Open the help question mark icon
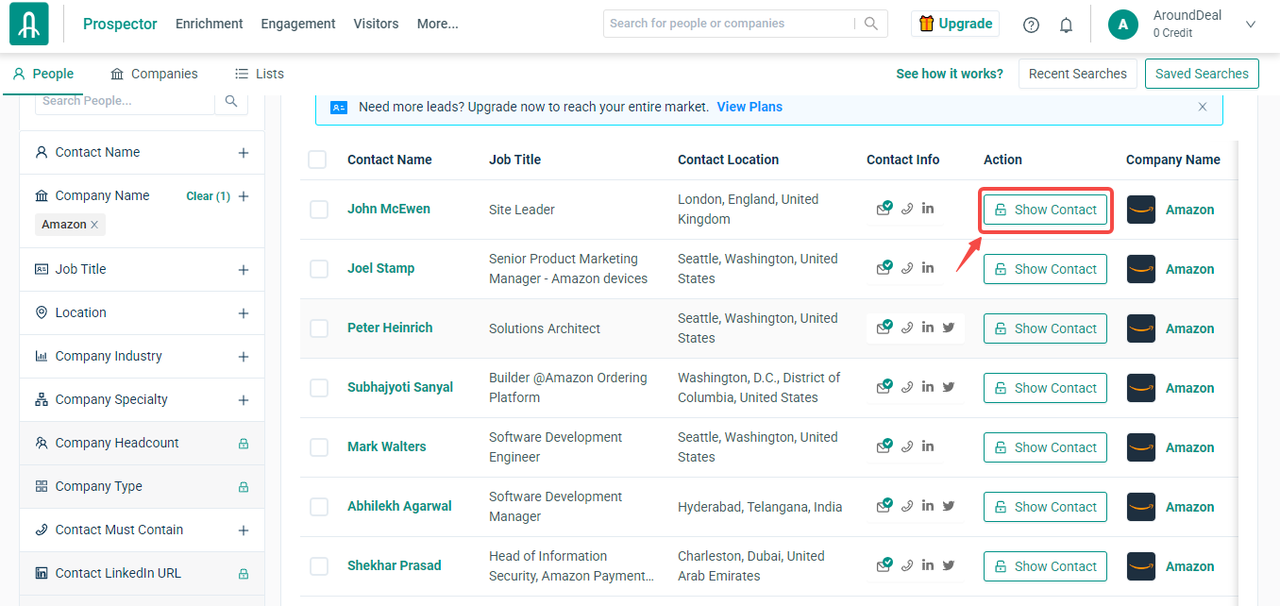 click(x=1031, y=25)
